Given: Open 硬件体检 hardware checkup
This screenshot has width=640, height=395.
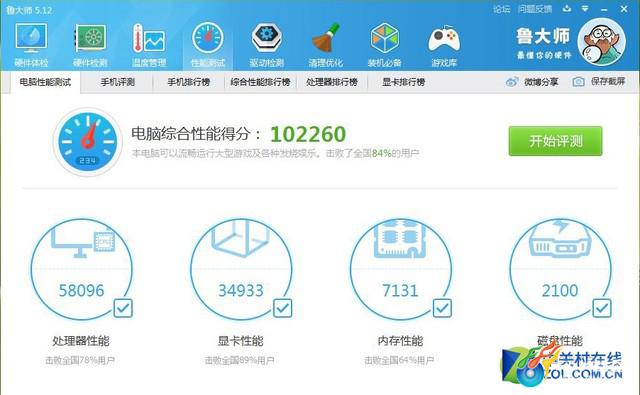Looking at the screenshot, I should (x=31, y=45).
